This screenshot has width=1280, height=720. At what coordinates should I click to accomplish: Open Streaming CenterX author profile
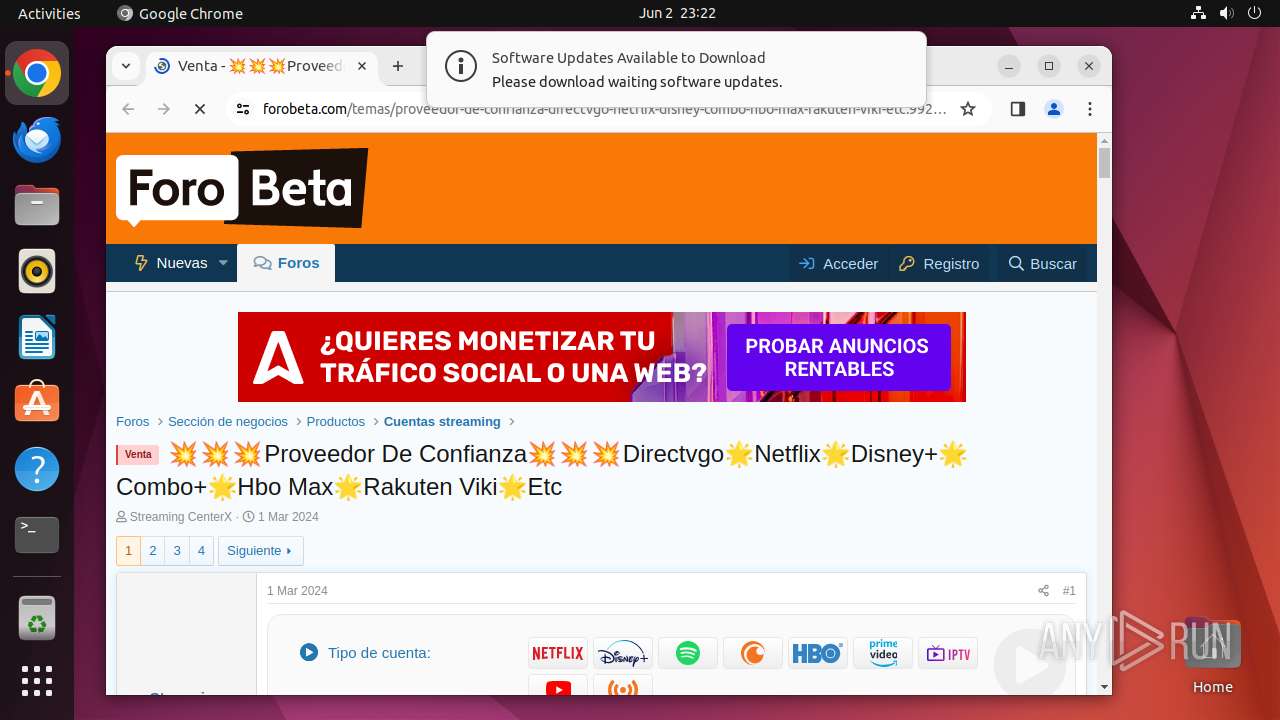(181, 517)
